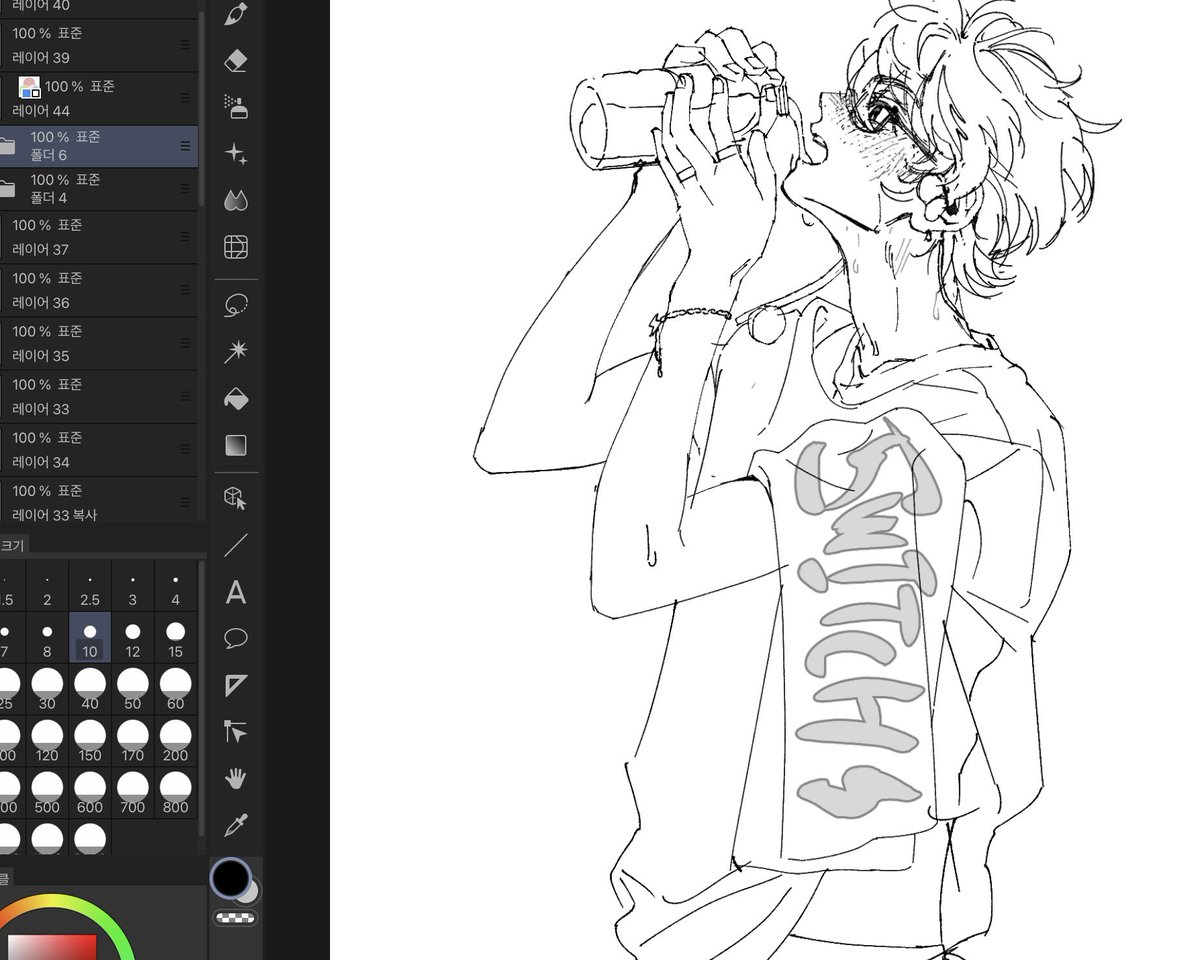The image size is (1200, 960).
Task: Select the Lasso selection tool
Action: [x=236, y=305]
